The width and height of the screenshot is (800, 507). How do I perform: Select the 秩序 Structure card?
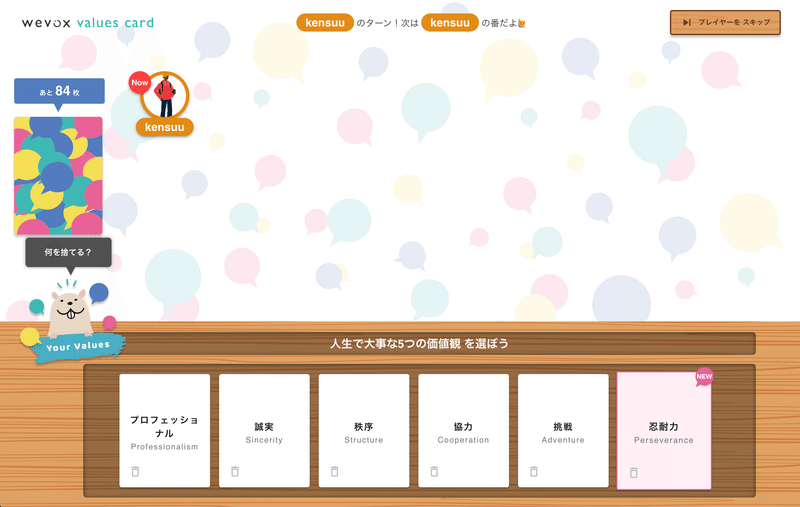[x=364, y=430]
